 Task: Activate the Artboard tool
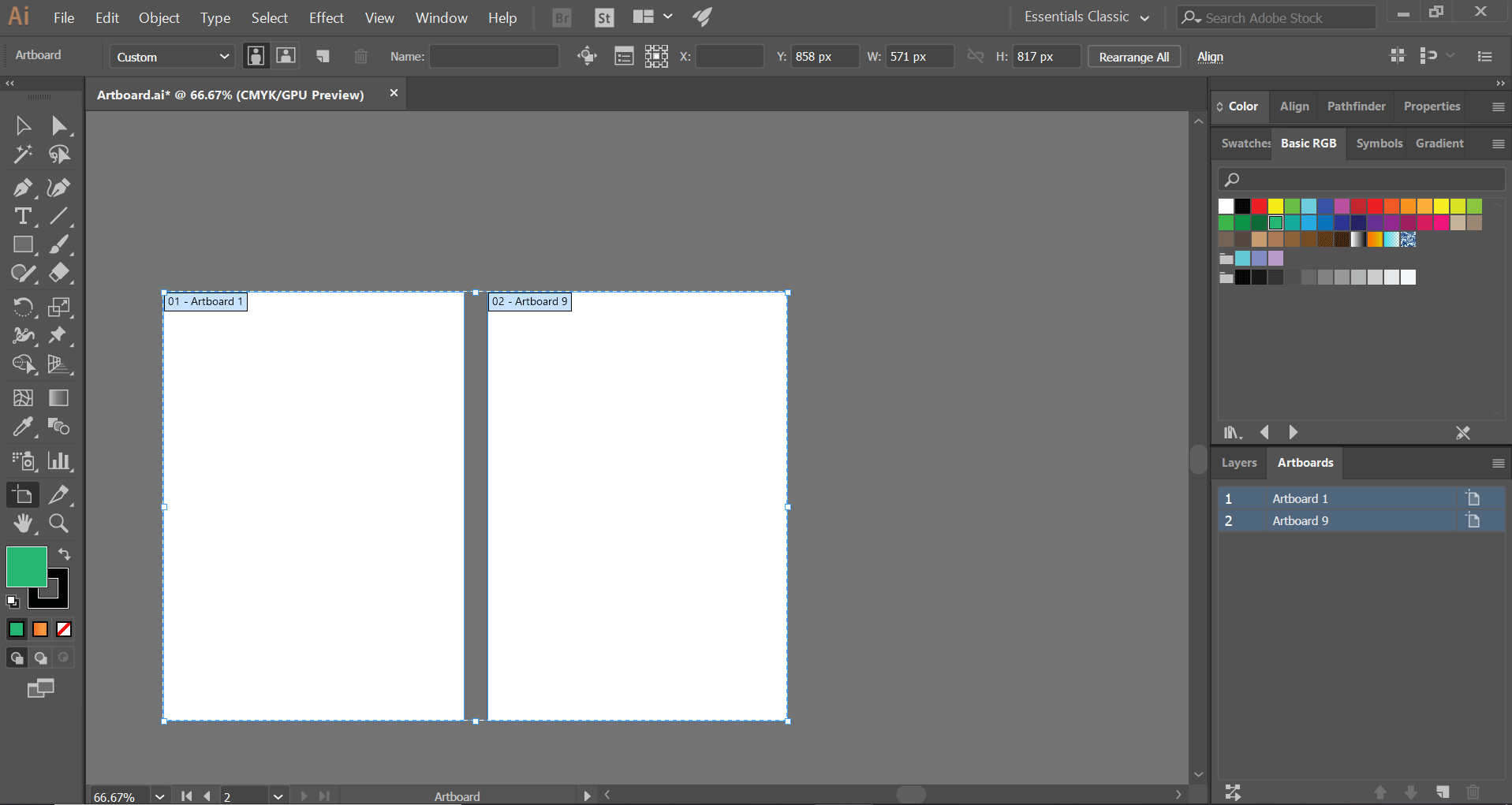tap(23, 495)
